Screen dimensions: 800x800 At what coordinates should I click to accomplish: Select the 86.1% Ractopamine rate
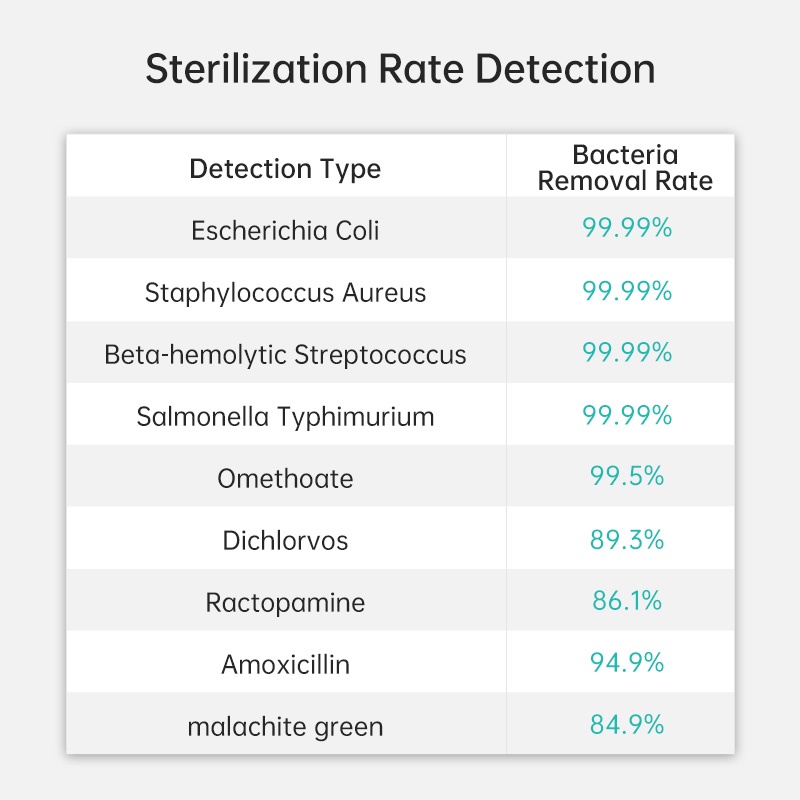(626, 601)
